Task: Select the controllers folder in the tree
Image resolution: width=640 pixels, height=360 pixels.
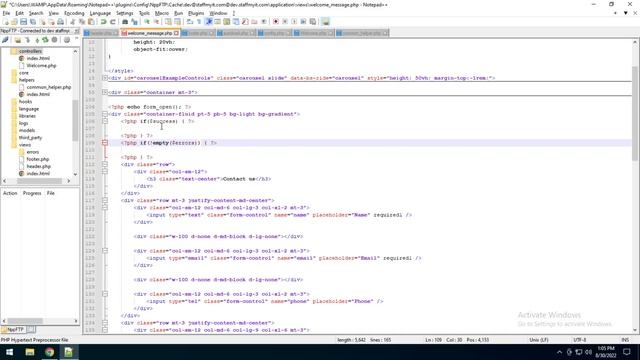Action: pos(30,51)
